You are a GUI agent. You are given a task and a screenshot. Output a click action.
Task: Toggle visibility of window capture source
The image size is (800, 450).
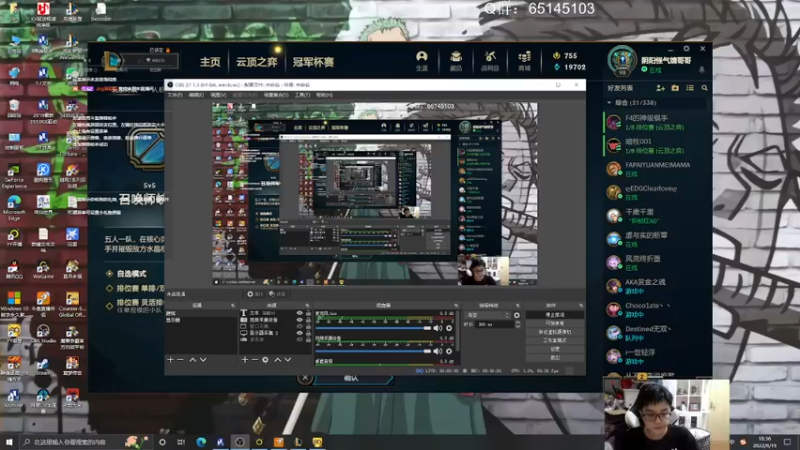point(299,327)
